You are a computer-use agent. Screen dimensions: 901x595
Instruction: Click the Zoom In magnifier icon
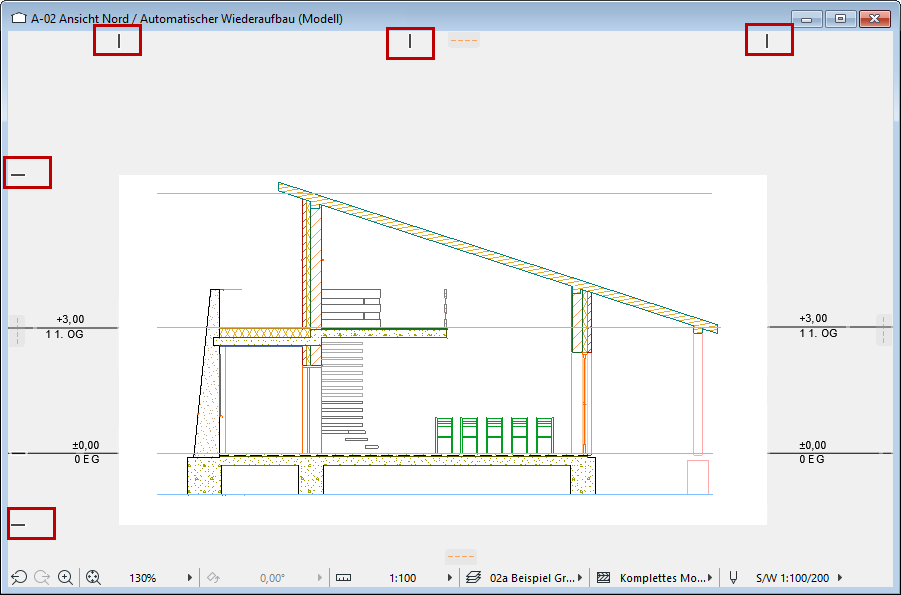click(66, 578)
